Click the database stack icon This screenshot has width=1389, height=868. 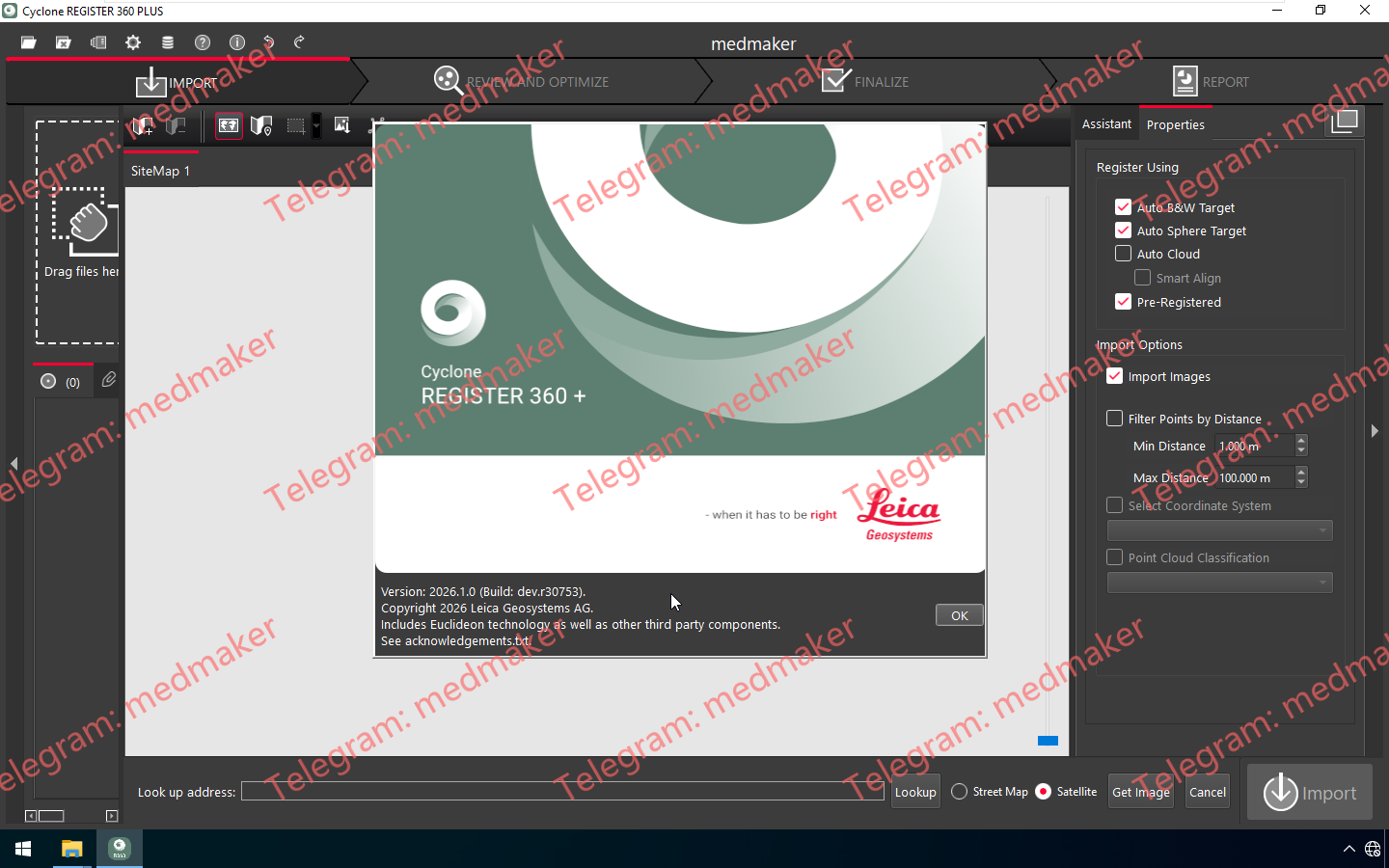[168, 42]
